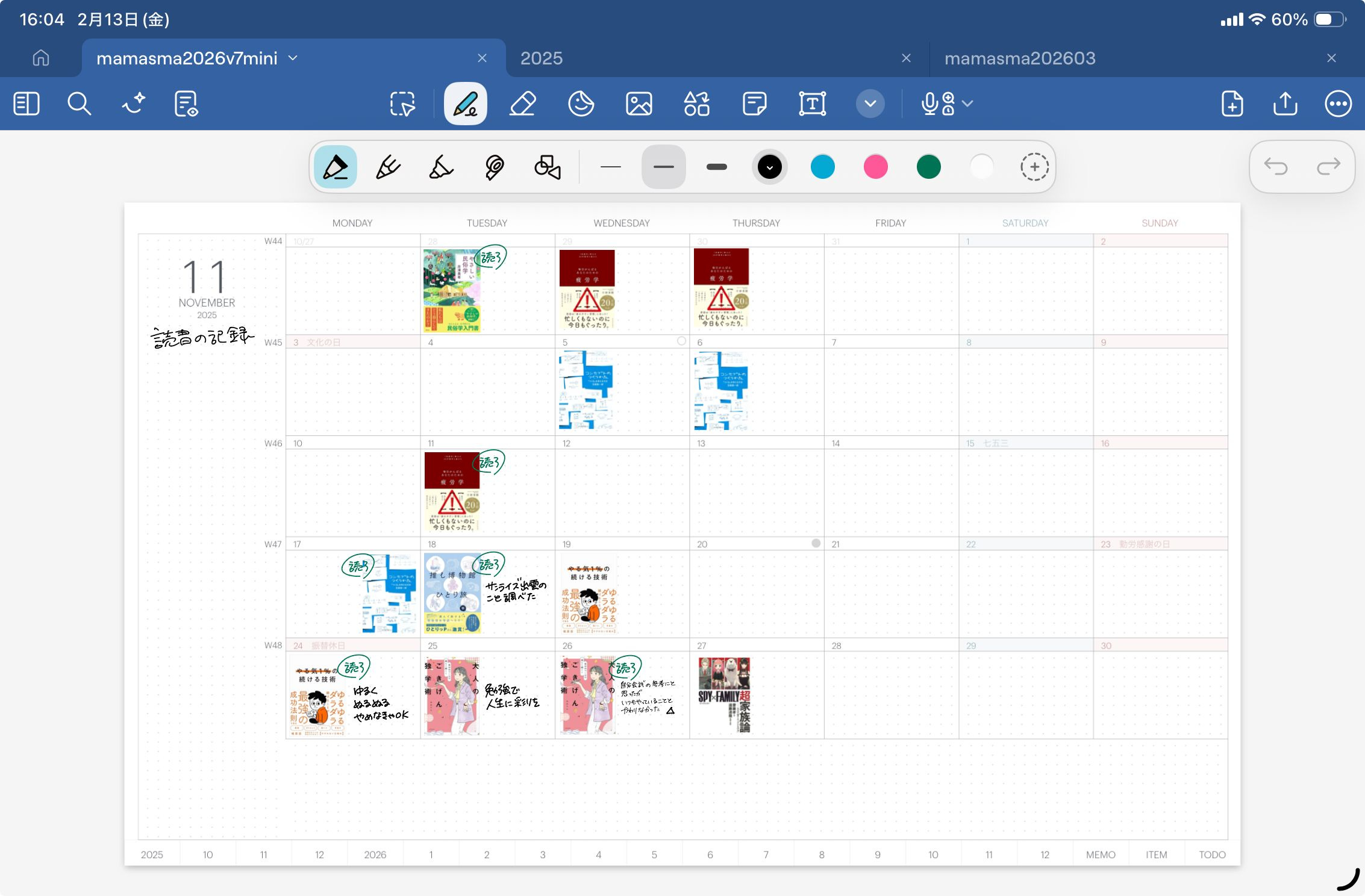Go to the MEMO page link
Screen dimensions: 1365x896
[x=1100, y=854]
